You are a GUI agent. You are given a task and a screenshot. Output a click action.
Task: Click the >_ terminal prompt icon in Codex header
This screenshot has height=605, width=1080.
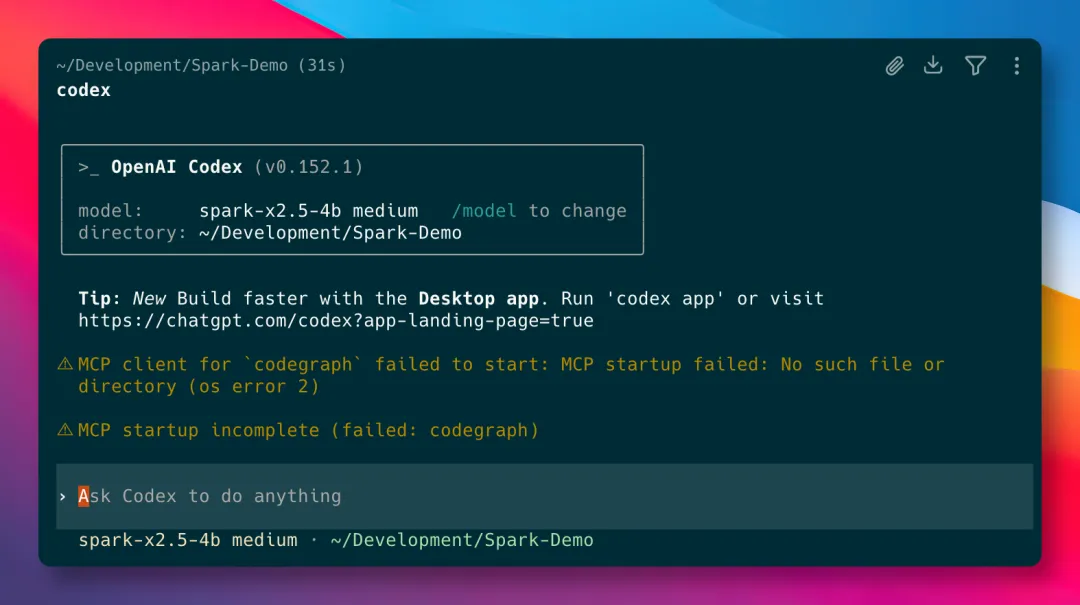(88, 167)
